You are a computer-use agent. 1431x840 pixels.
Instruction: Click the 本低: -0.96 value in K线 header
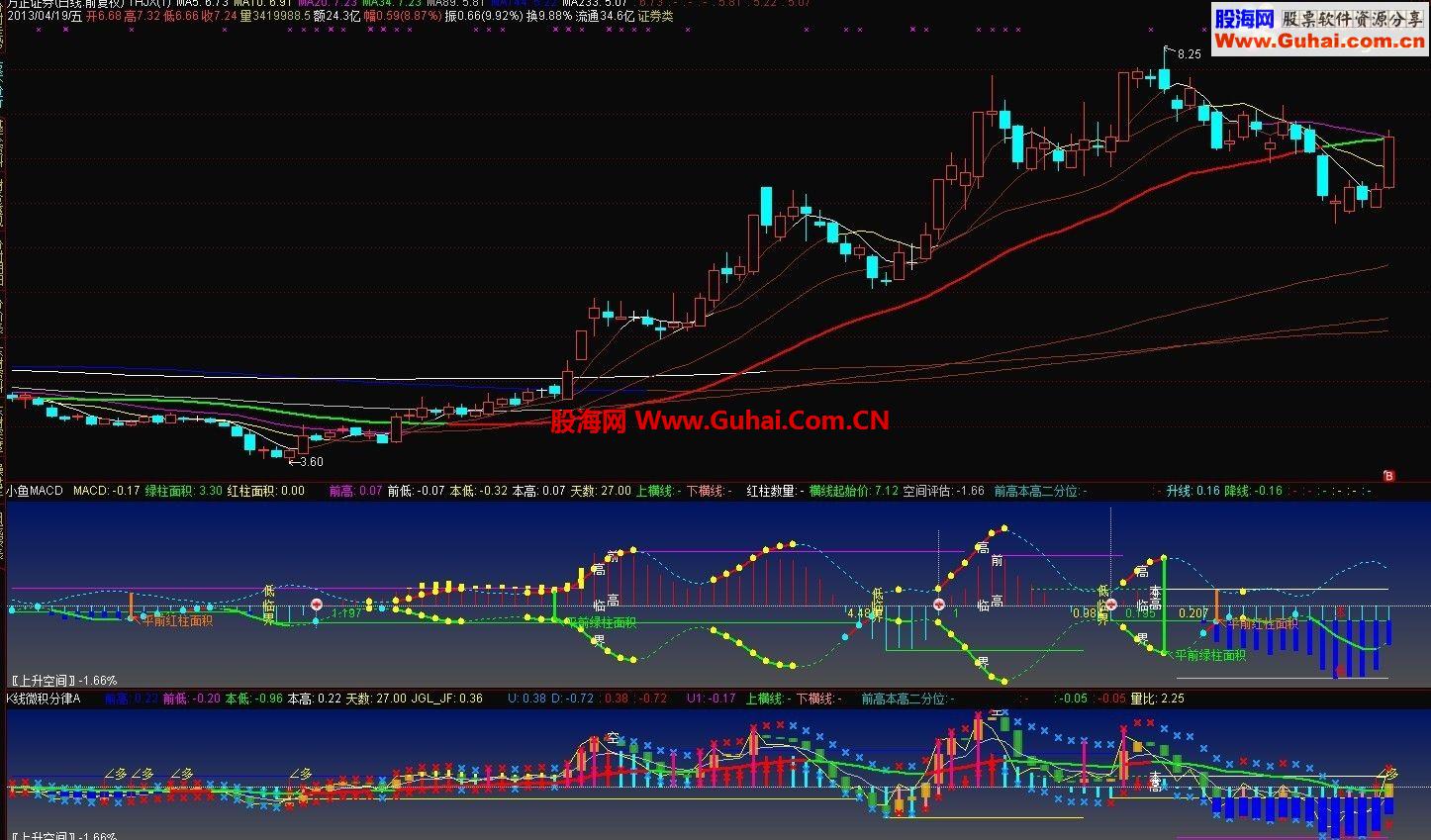coord(254,699)
